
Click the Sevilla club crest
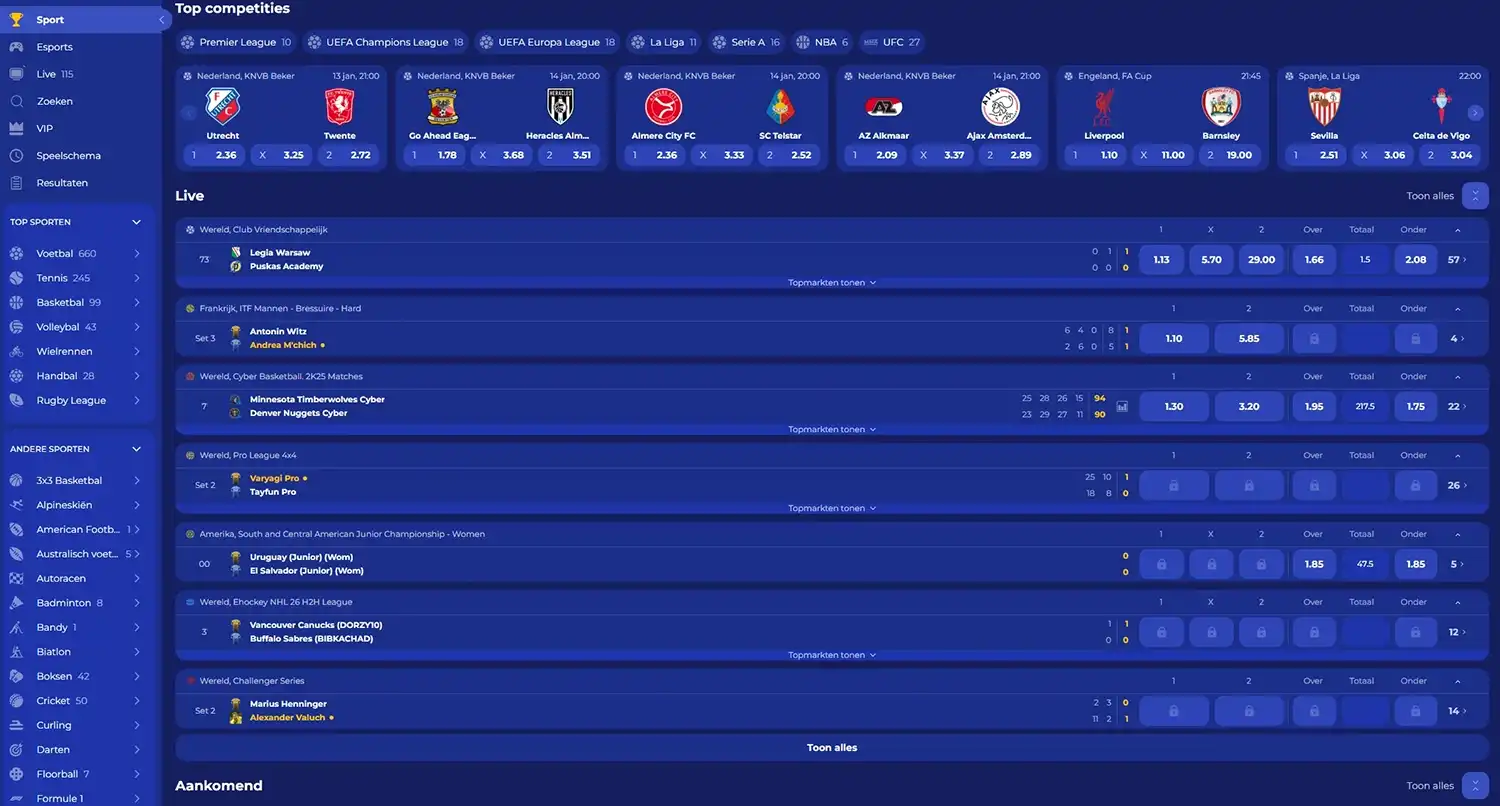(x=1324, y=106)
